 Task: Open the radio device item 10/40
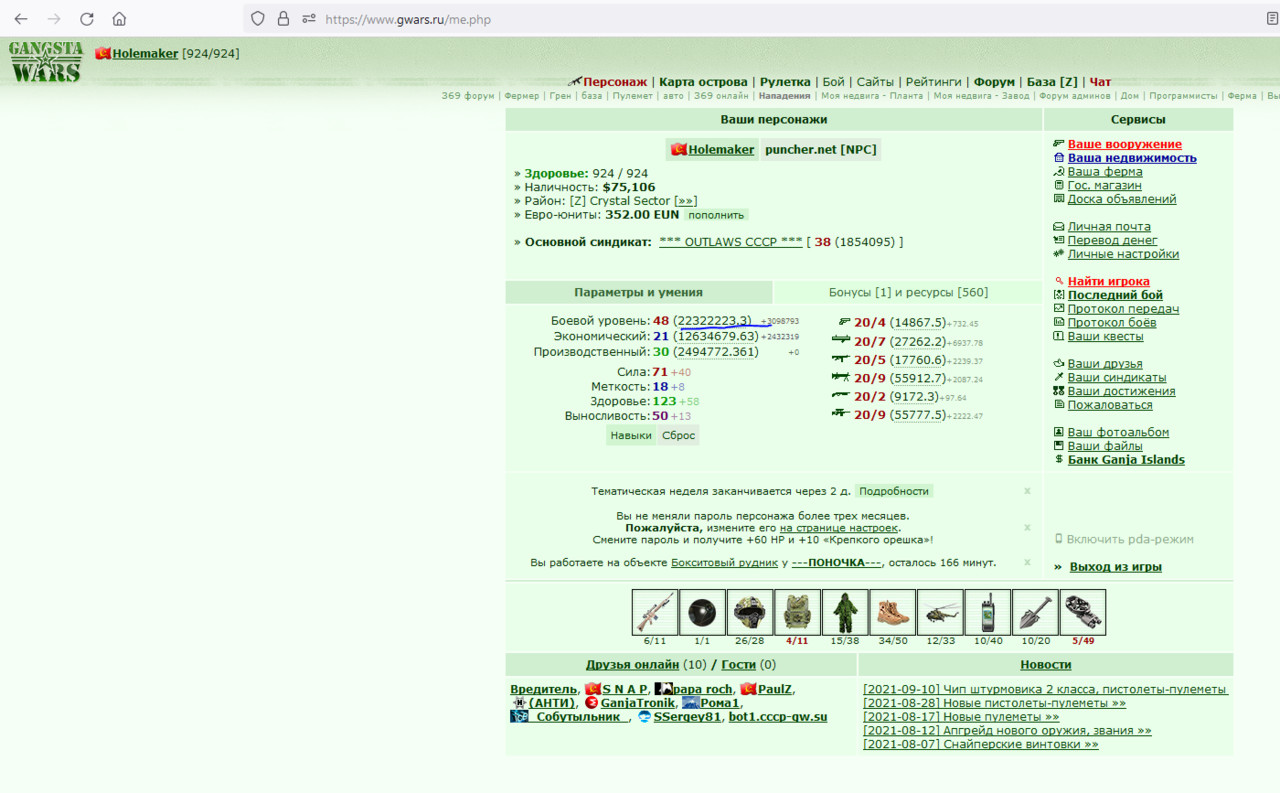point(987,612)
